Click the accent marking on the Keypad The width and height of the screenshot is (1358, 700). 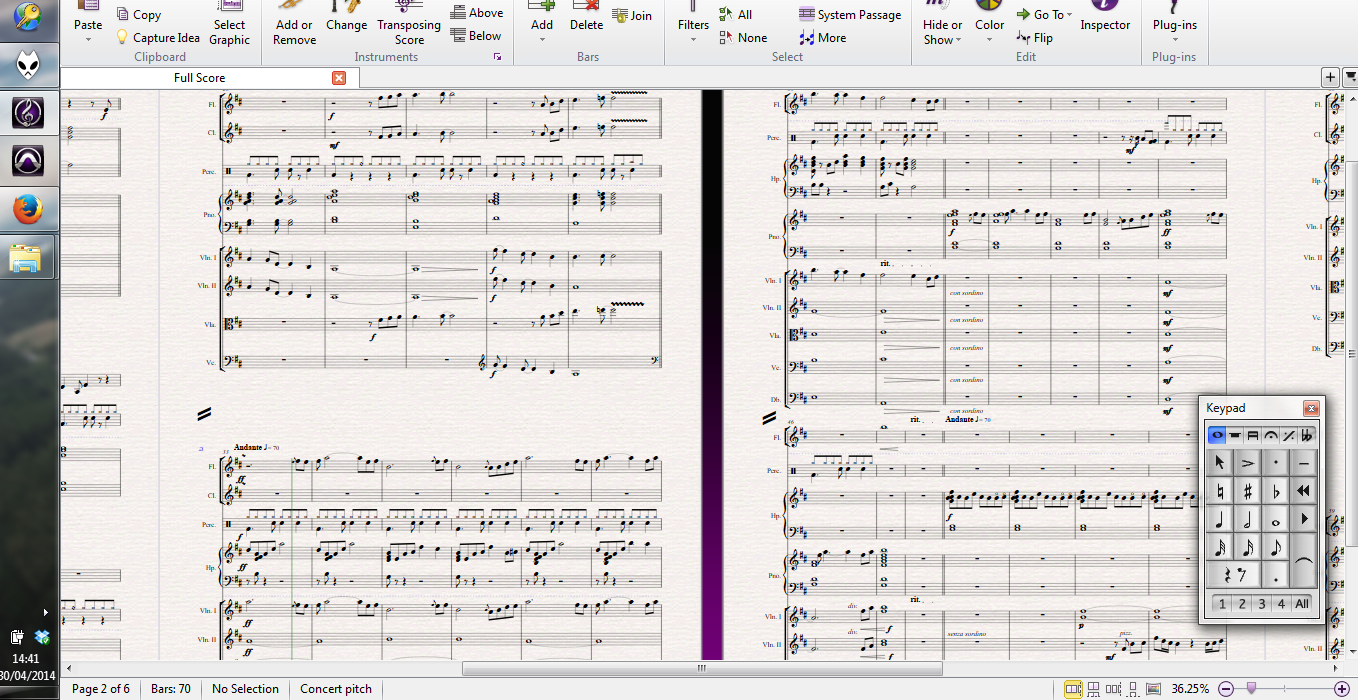click(x=1247, y=463)
